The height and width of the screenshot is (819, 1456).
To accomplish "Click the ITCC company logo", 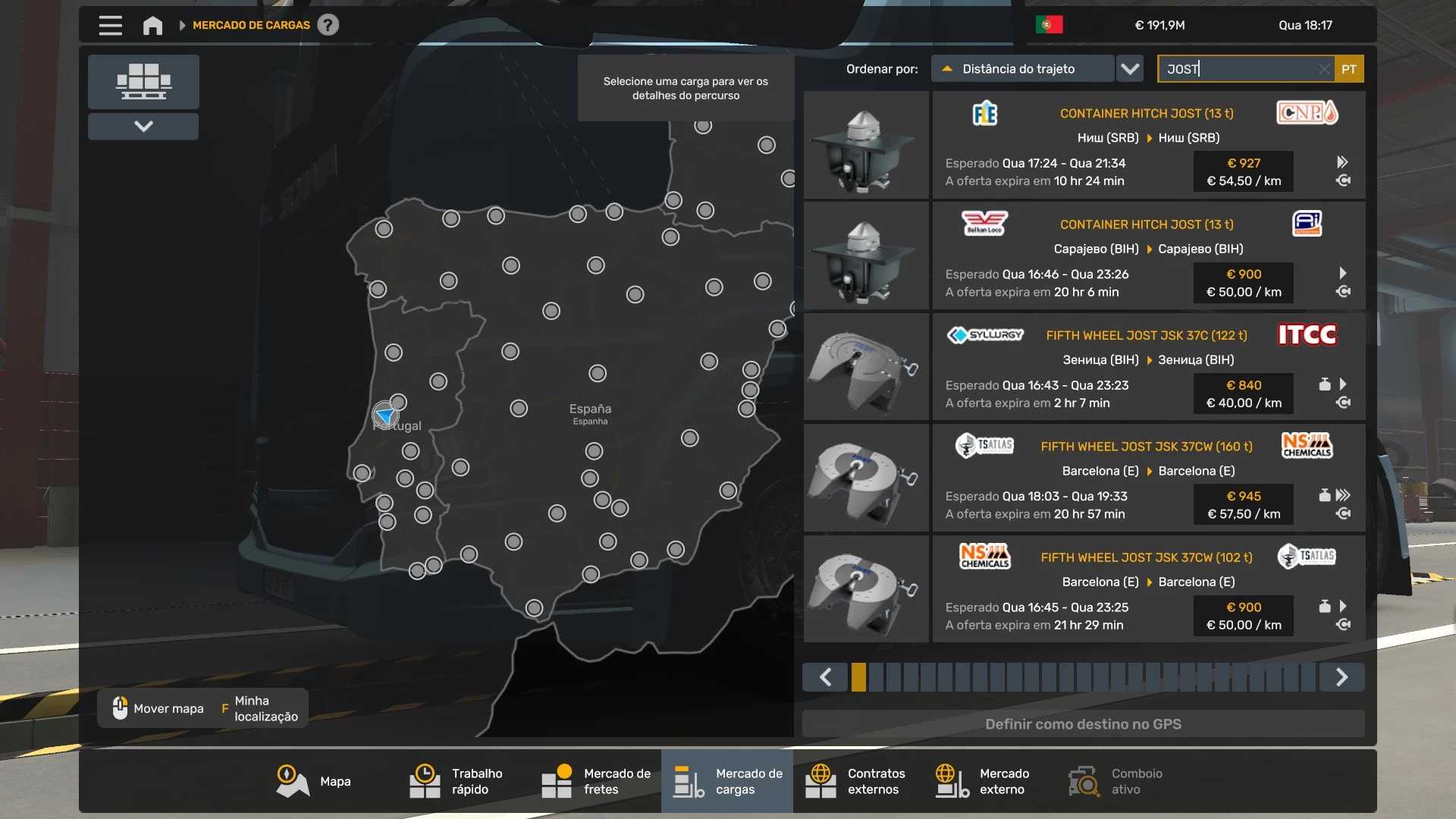I will pyautogui.click(x=1307, y=335).
